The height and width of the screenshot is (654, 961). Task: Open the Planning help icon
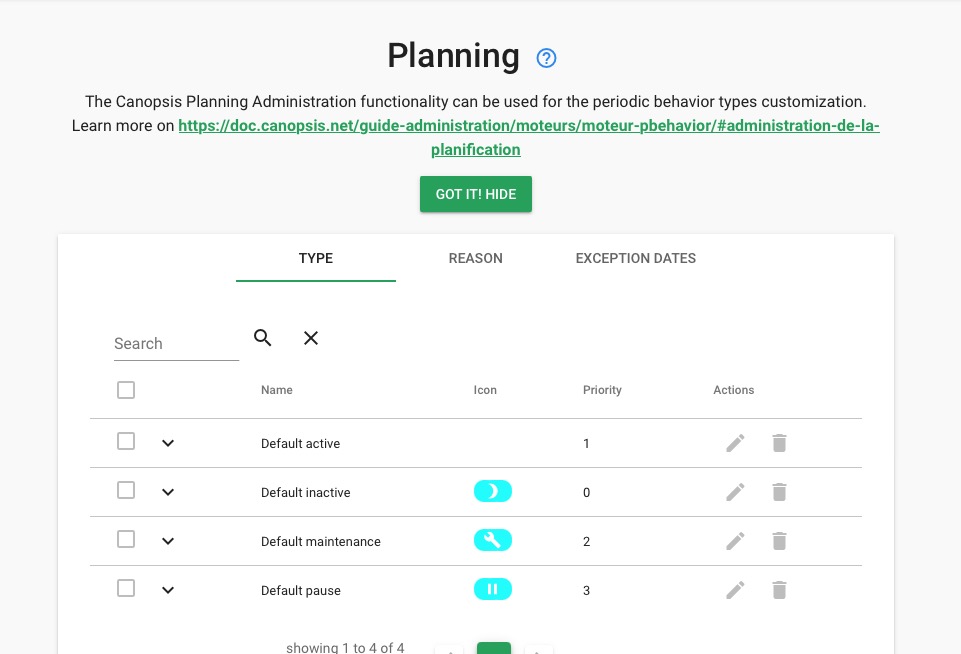point(546,58)
